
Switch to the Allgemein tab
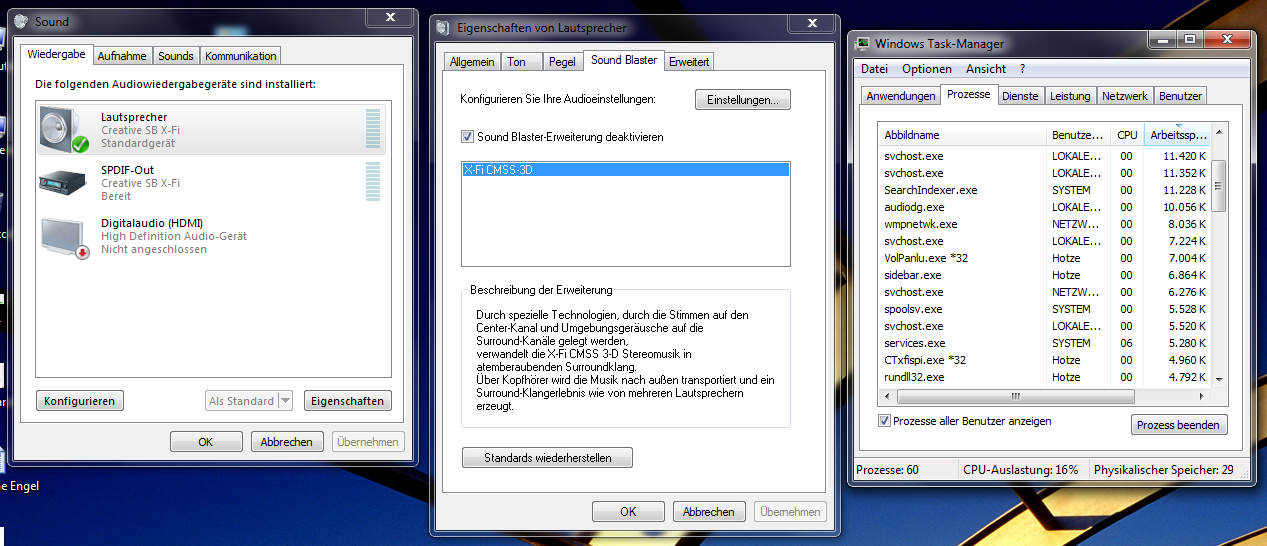(x=472, y=62)
